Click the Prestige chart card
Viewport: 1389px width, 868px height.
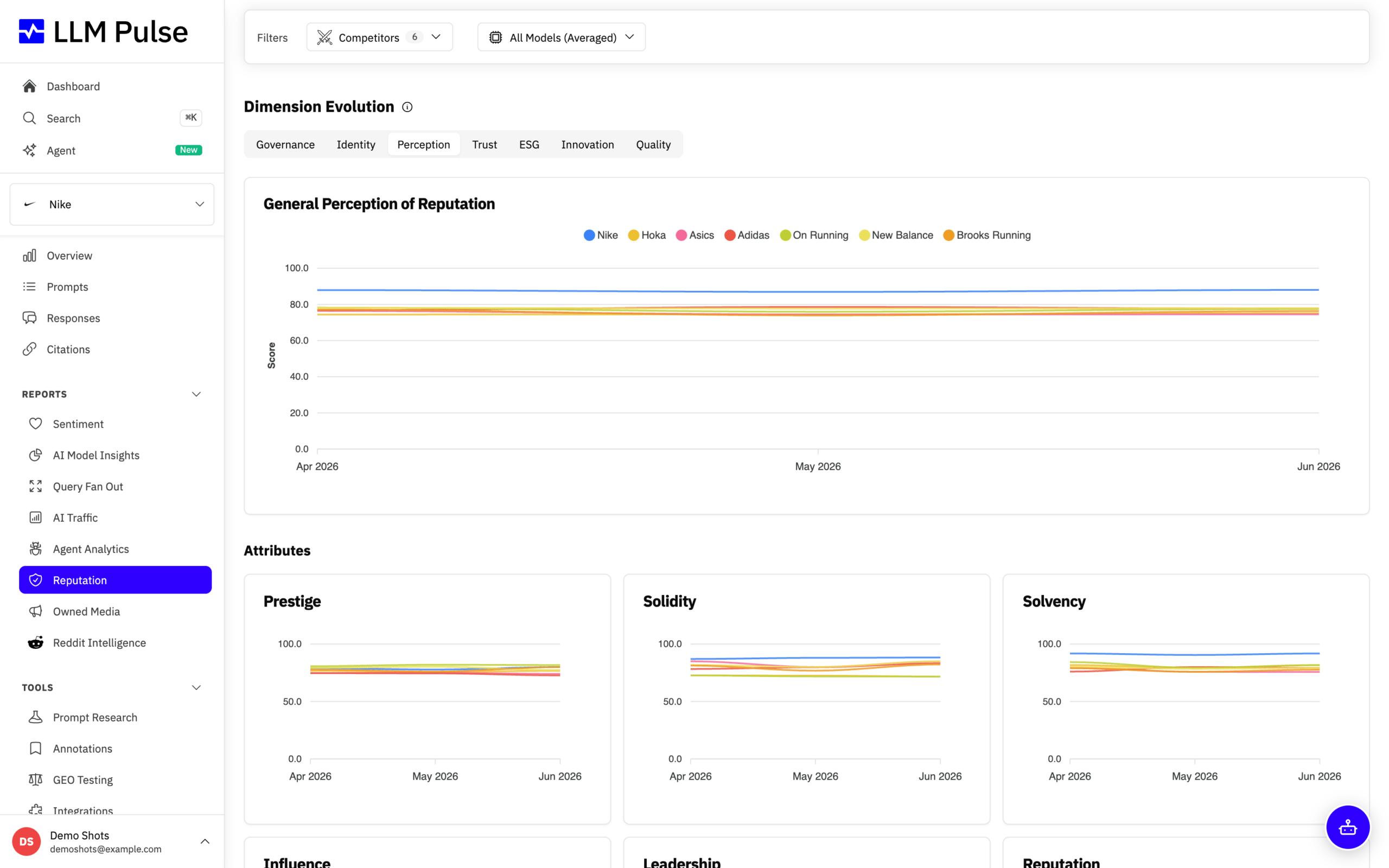point(427,699)
